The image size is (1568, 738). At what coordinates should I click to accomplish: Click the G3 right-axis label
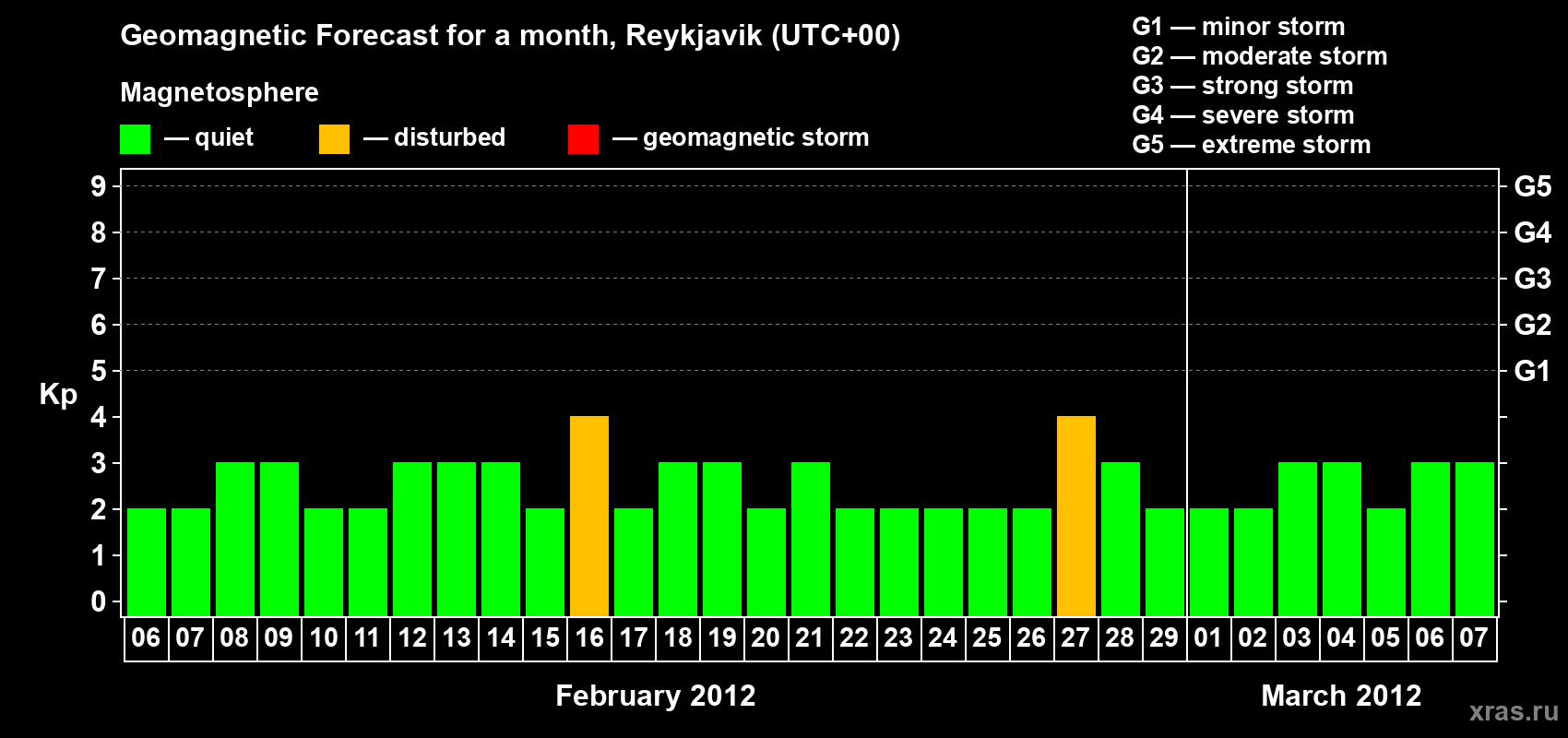click(x=1533, y=279)
